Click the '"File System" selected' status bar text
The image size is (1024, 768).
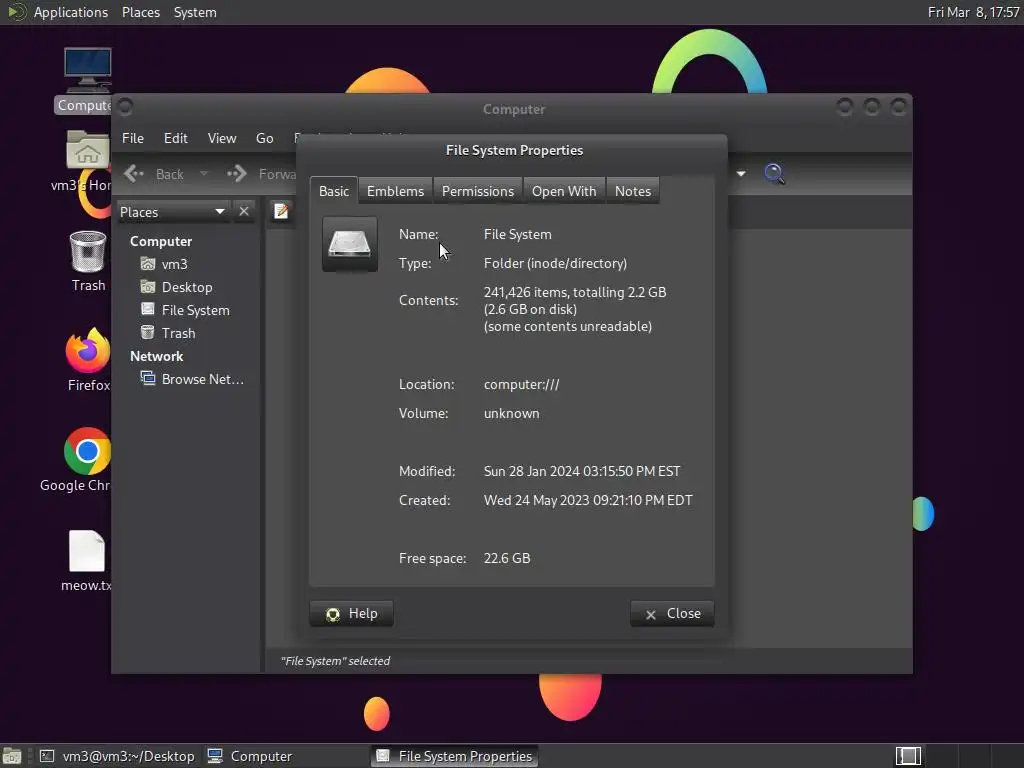pyautogui.click(x=335, y=661)
